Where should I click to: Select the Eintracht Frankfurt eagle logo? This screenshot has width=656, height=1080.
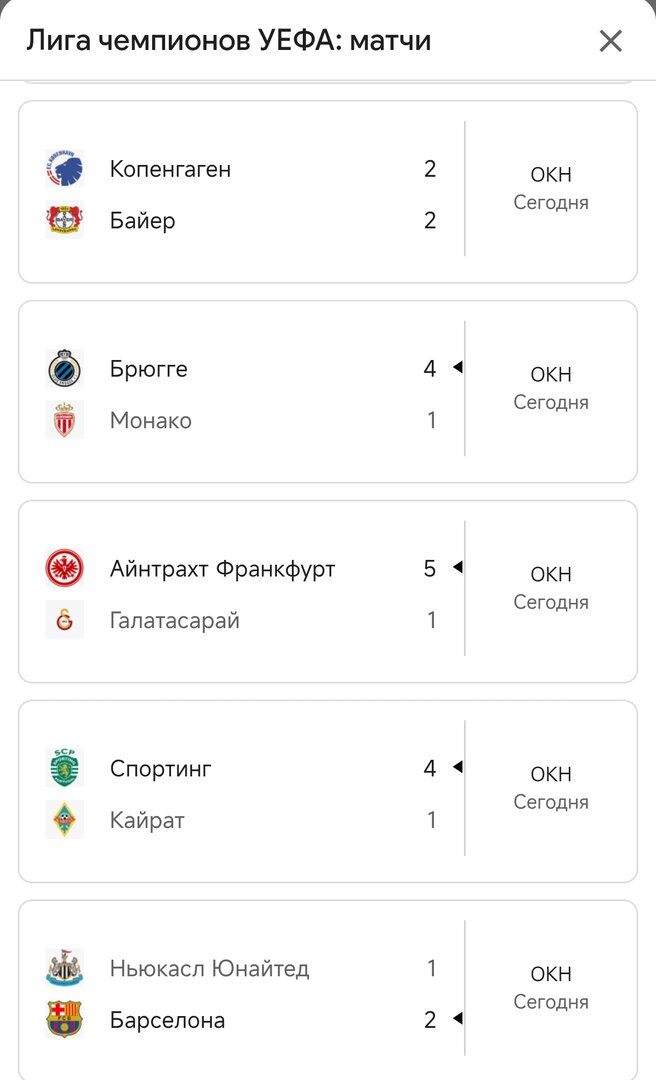click(x=65, y=569)
